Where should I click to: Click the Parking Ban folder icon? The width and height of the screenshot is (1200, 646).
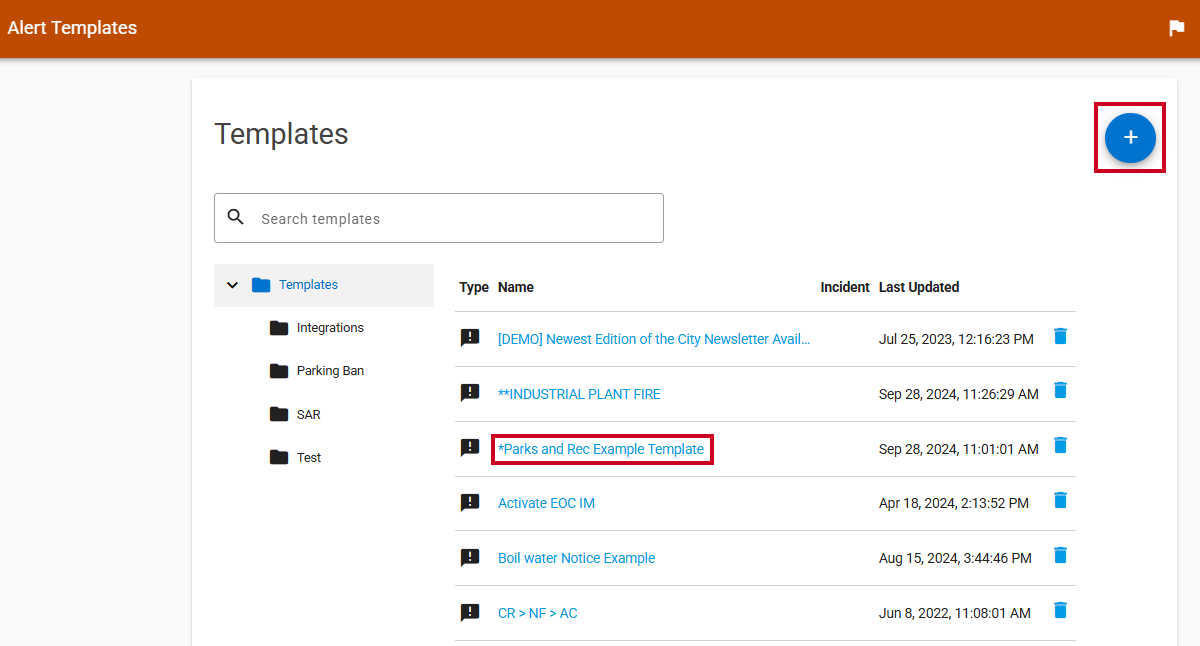pos(279,371)
